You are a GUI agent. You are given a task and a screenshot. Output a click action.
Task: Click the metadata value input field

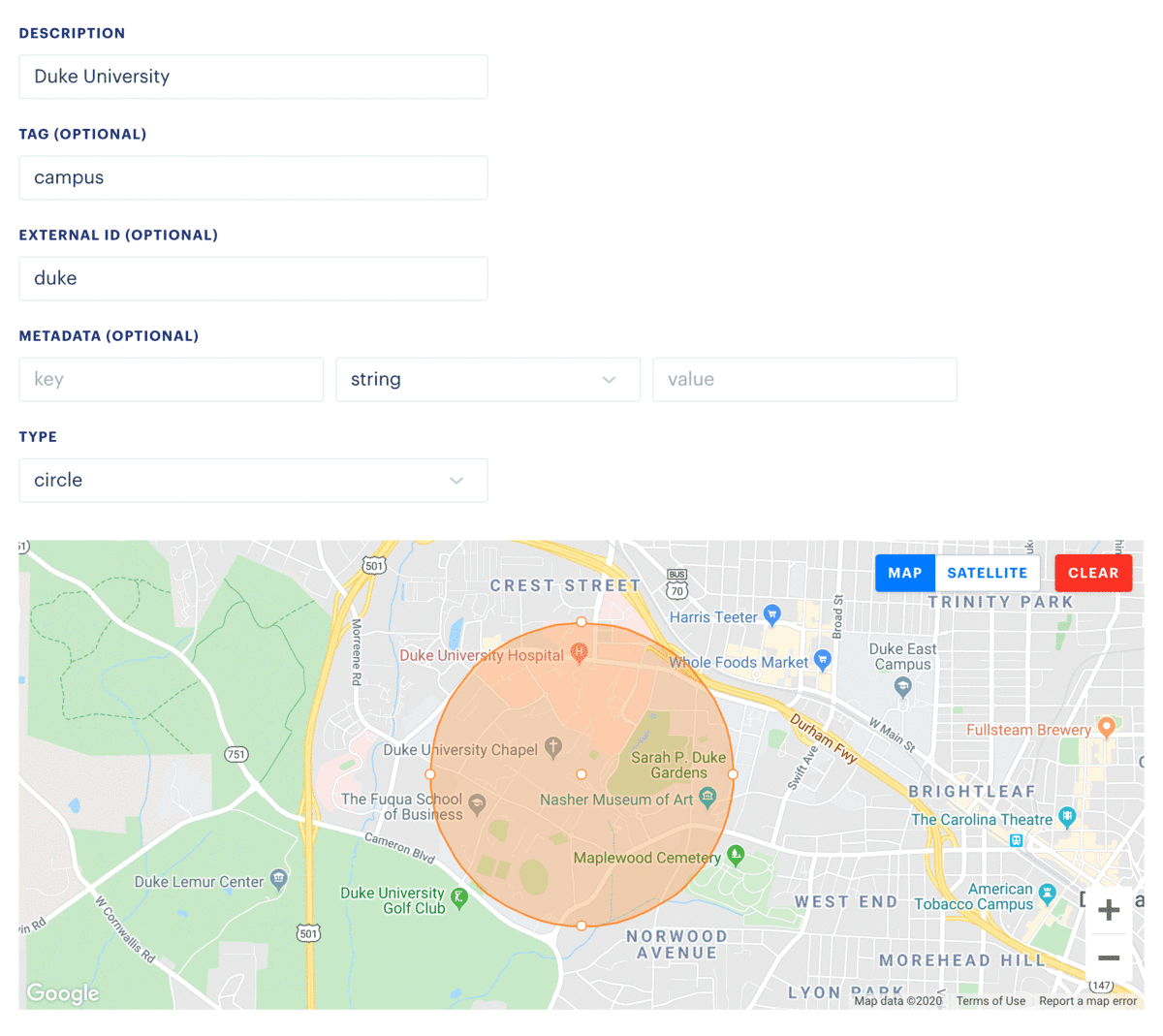tap(804, 379)
